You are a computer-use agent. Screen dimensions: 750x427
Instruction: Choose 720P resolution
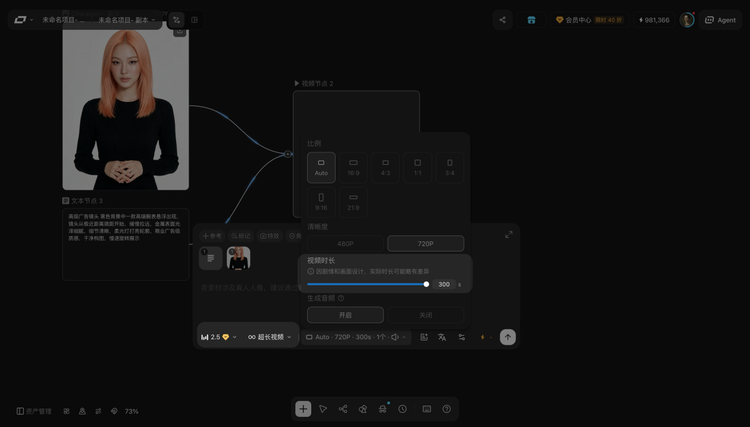pos(426,243)
